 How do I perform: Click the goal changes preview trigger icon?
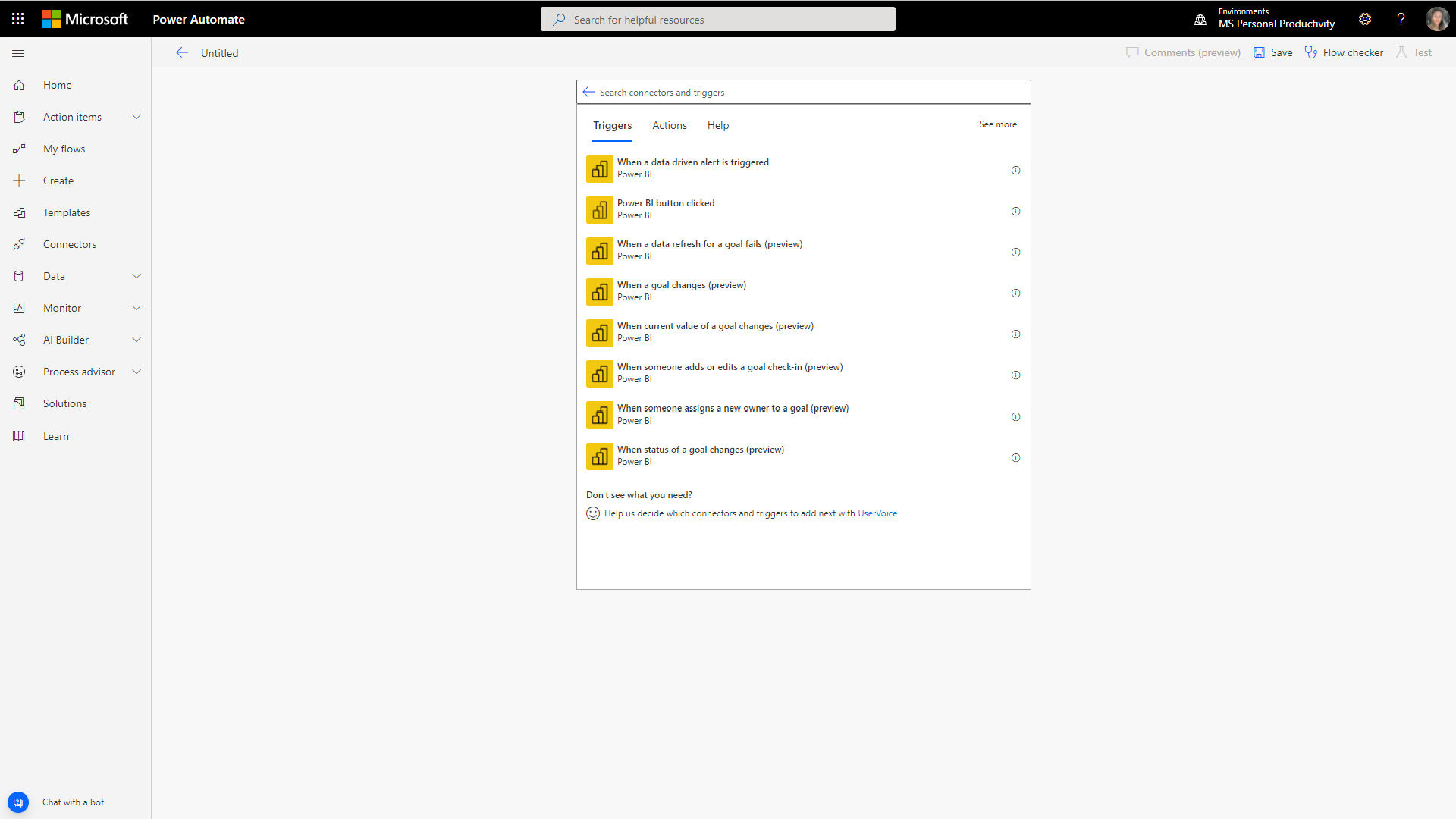pos(598,291)
